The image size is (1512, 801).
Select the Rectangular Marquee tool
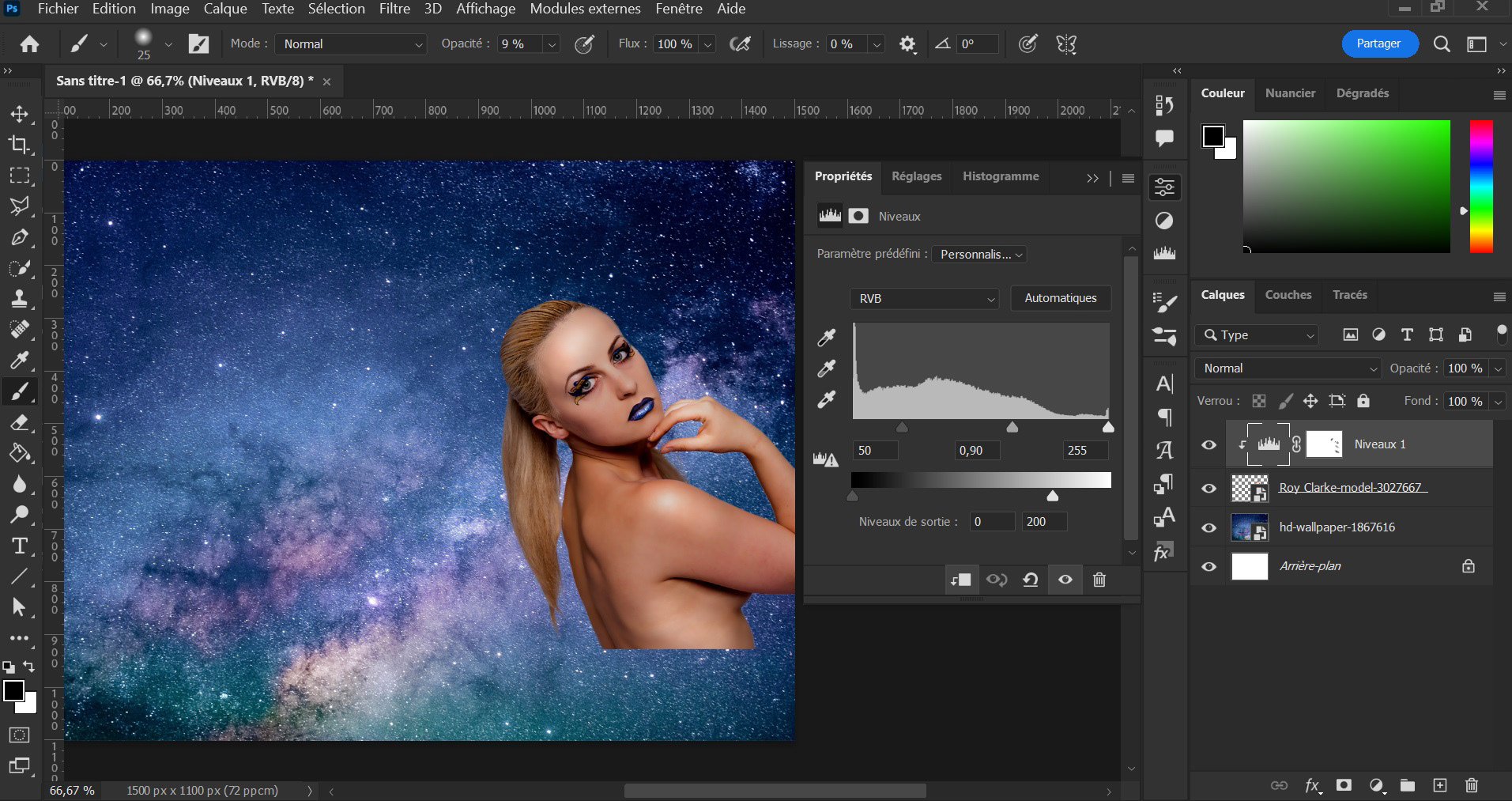tap(20, 176)
